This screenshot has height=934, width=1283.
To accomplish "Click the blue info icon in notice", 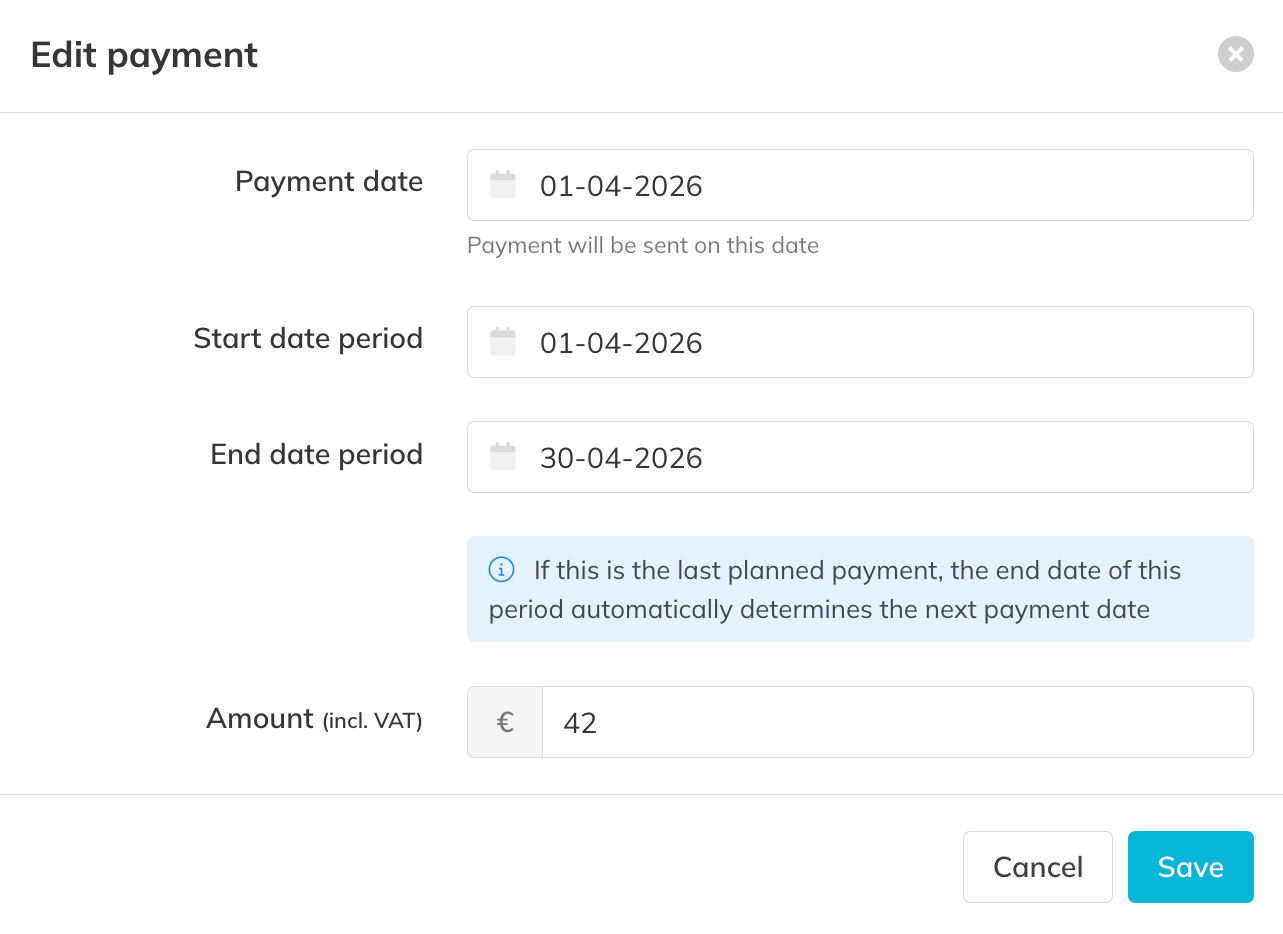I will pos(501,570).
